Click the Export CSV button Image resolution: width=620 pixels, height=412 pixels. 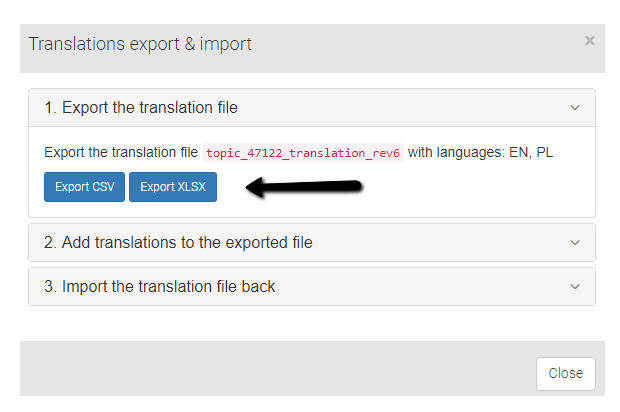tap(84, 187)
